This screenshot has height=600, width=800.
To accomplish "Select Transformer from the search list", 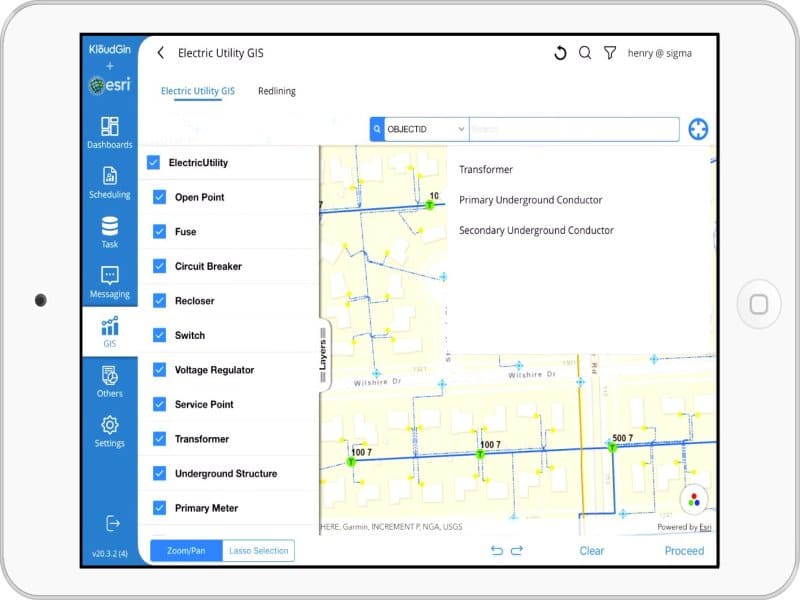I will tap(486, 169).
